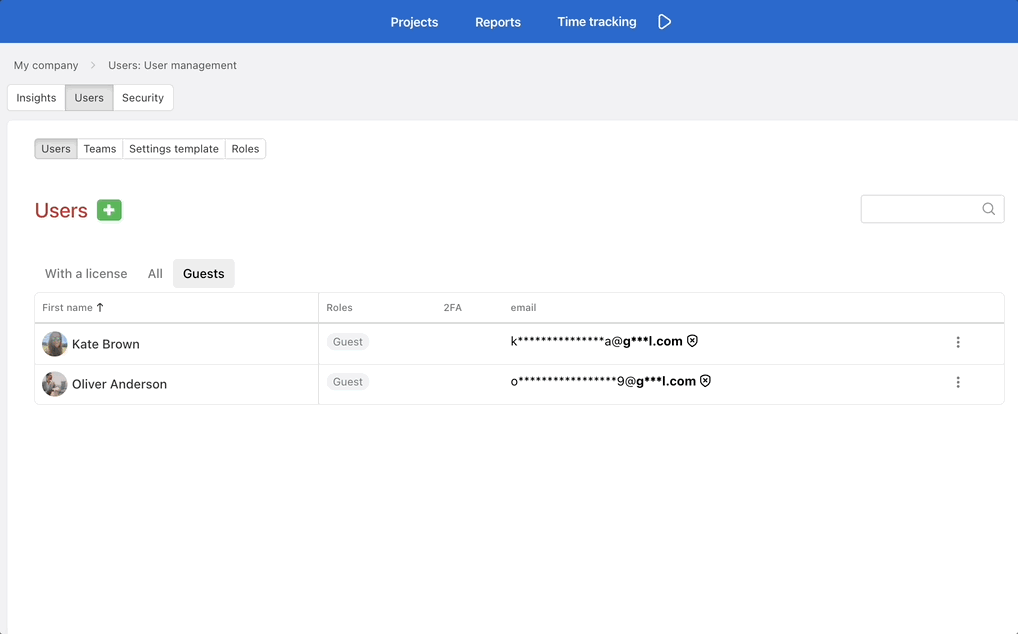Open the Settings template sub-tab

click(174, 149)
